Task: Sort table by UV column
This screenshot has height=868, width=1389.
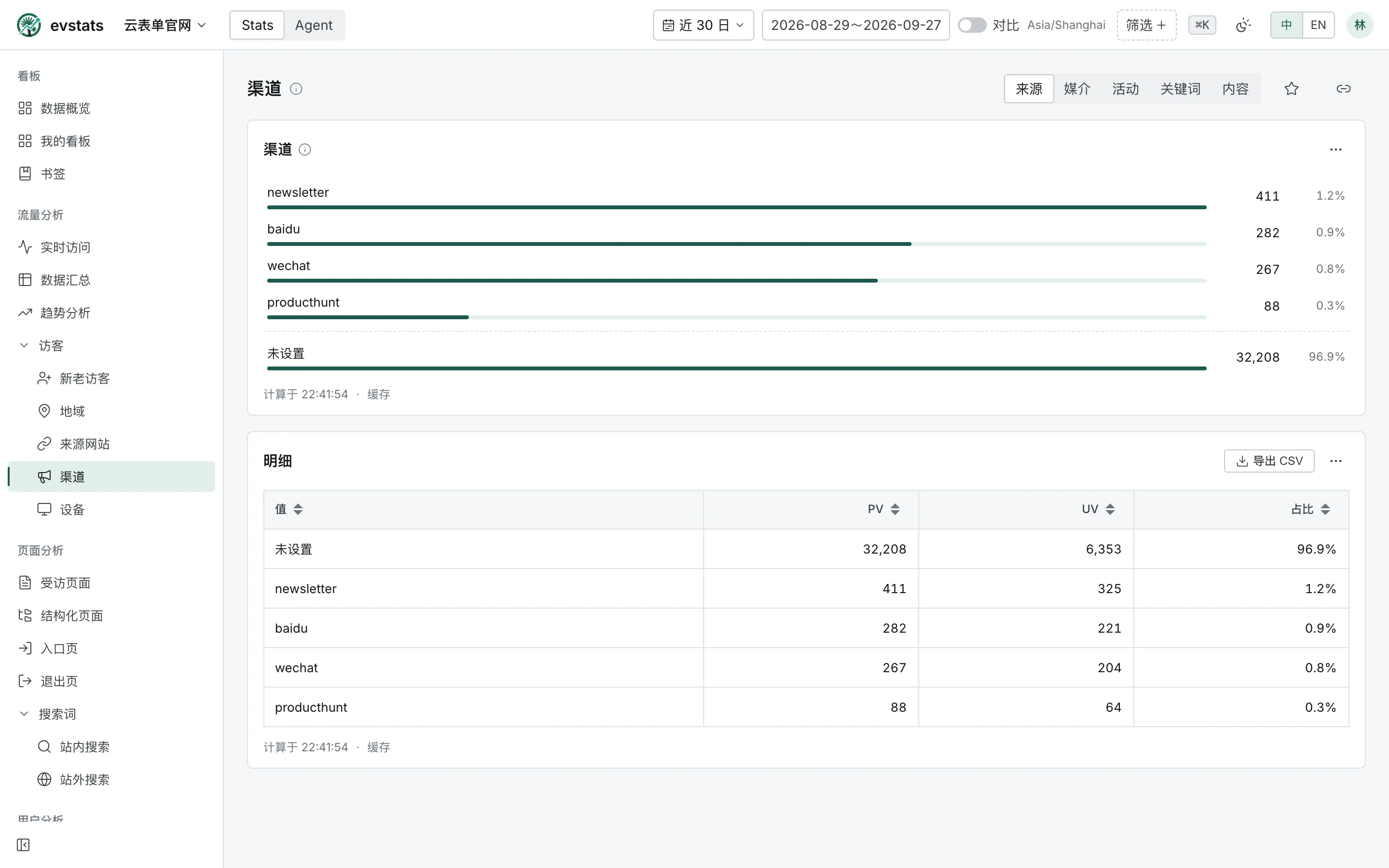Action: click(1110, 509)
